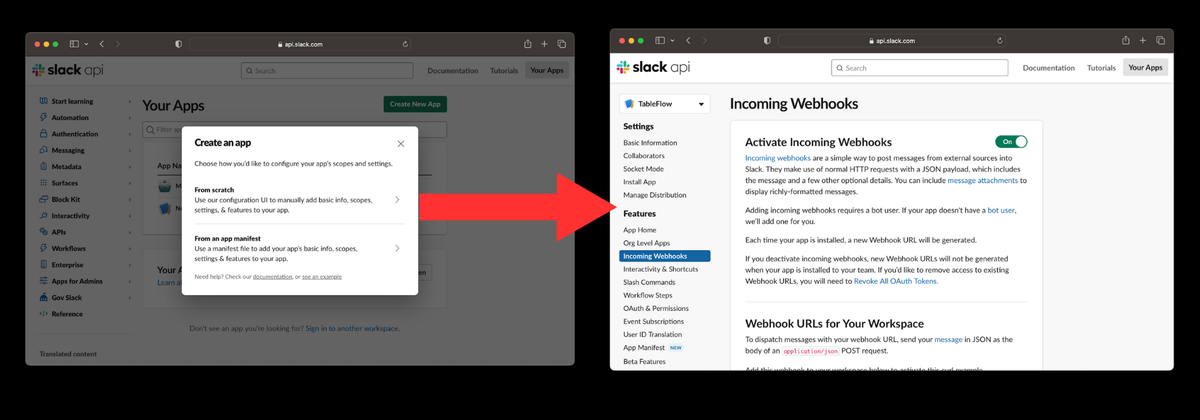Image resolution: width=1200 pixels, height=420 pixels.
Task: Click slack api logo in right window
Action: click(x=653, y=67)
